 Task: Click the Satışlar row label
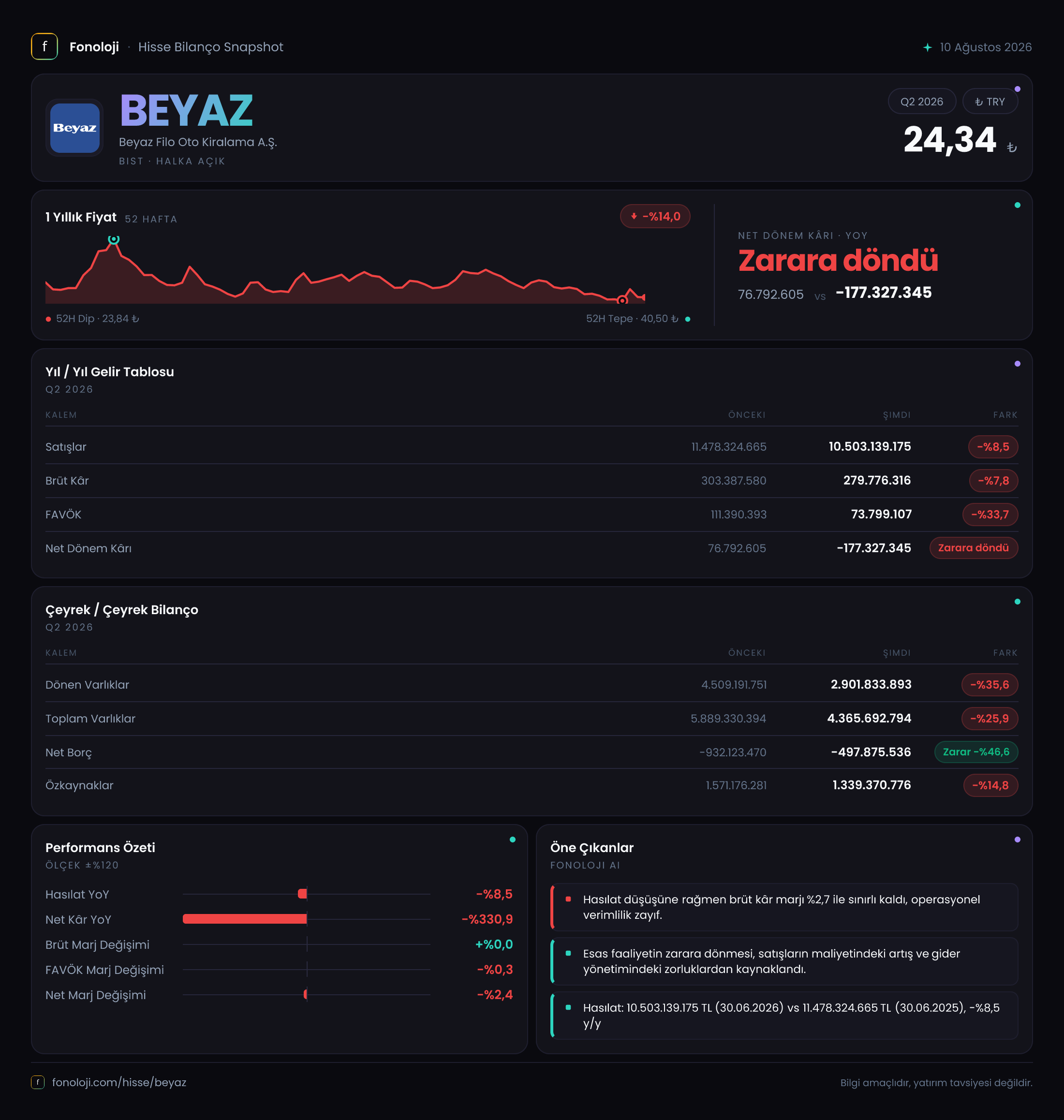(x=66, y=447)
